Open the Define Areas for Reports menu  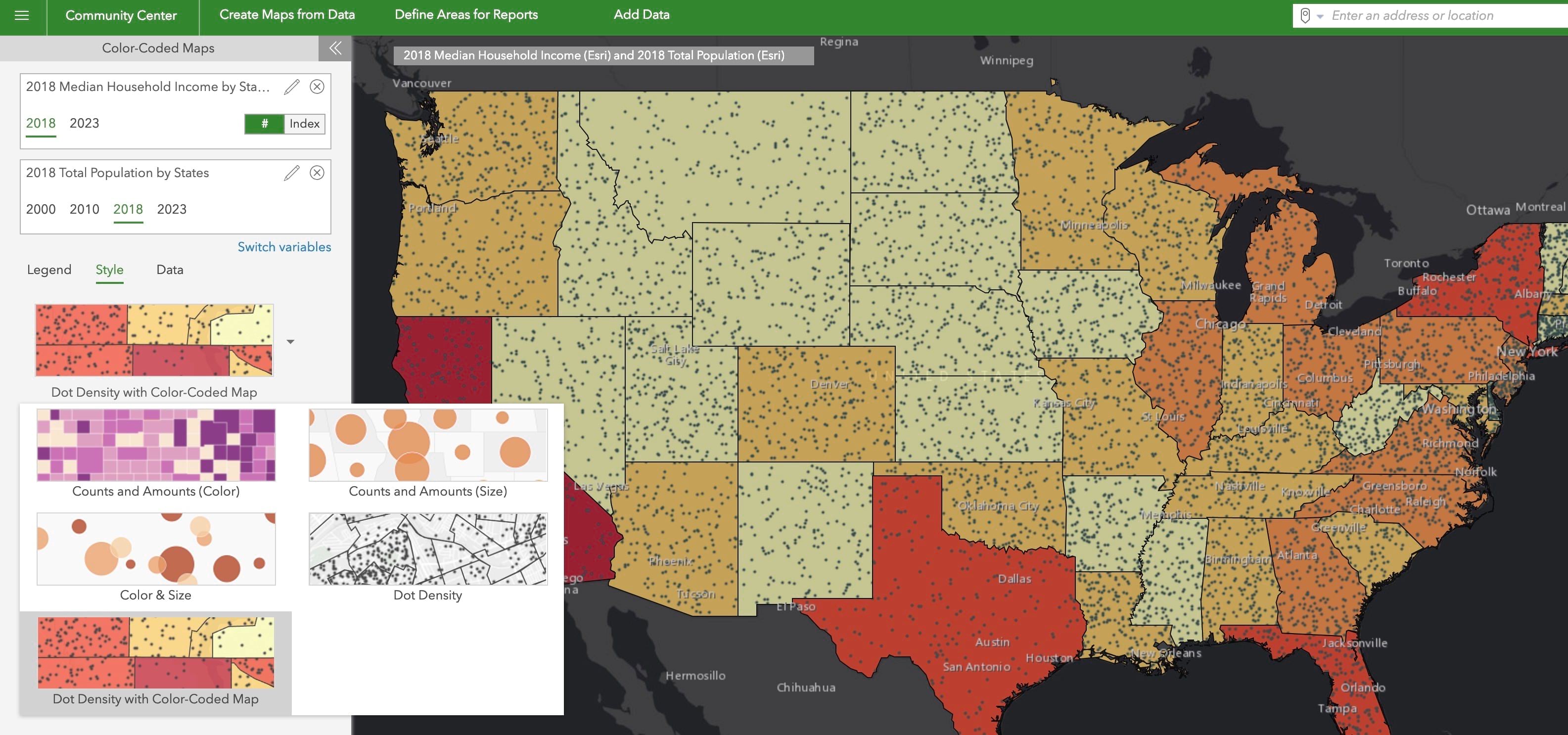coord(465,15)
